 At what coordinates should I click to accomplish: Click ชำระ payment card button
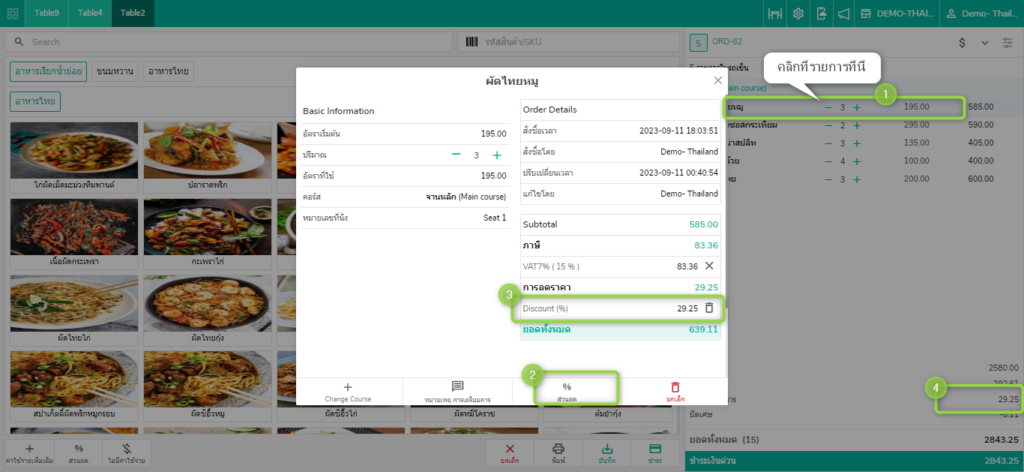click(655, 454)
